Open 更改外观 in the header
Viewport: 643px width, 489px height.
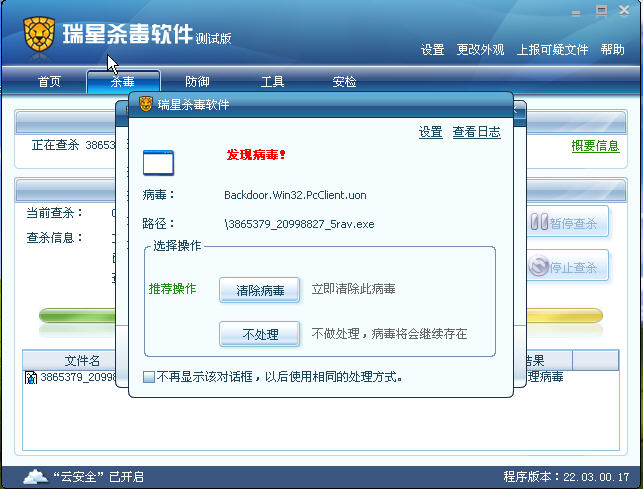(480, 50)
